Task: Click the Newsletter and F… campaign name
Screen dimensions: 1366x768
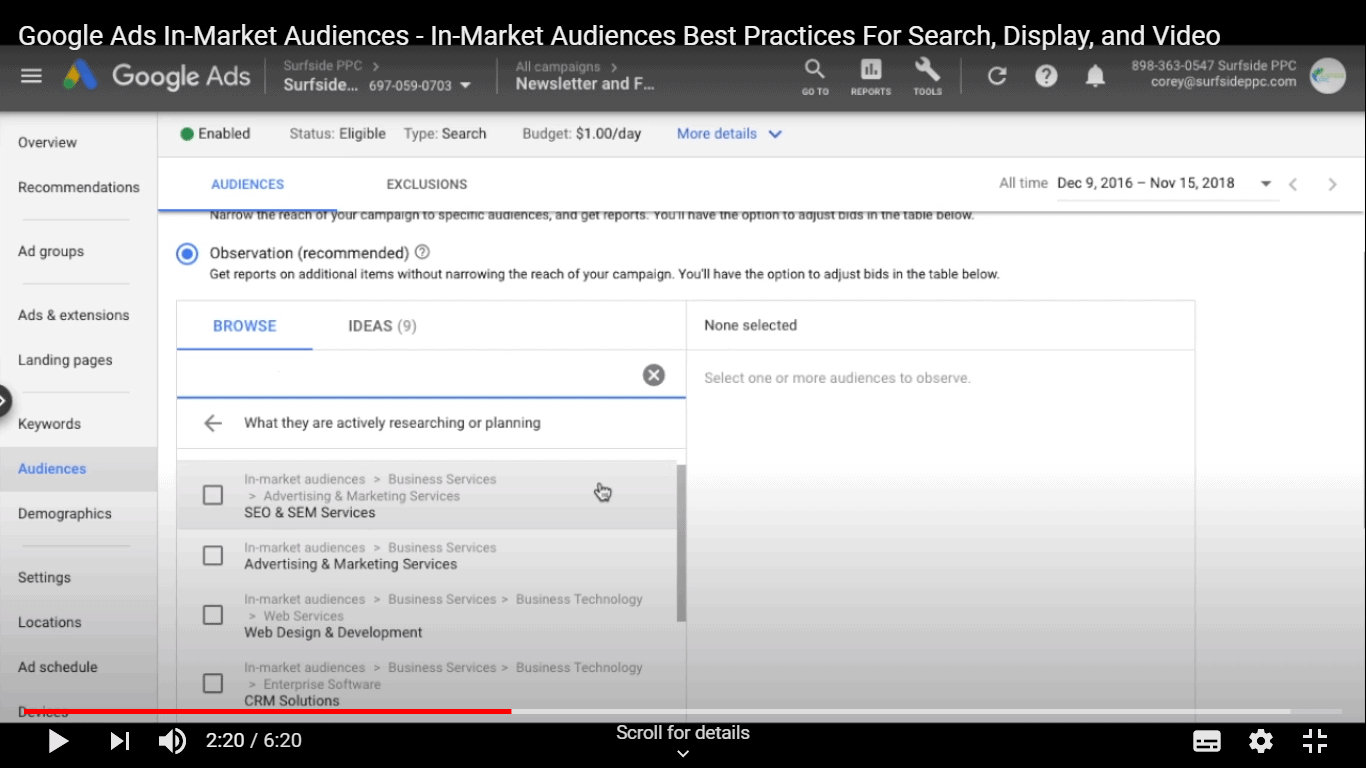Action: coord(586,85)
